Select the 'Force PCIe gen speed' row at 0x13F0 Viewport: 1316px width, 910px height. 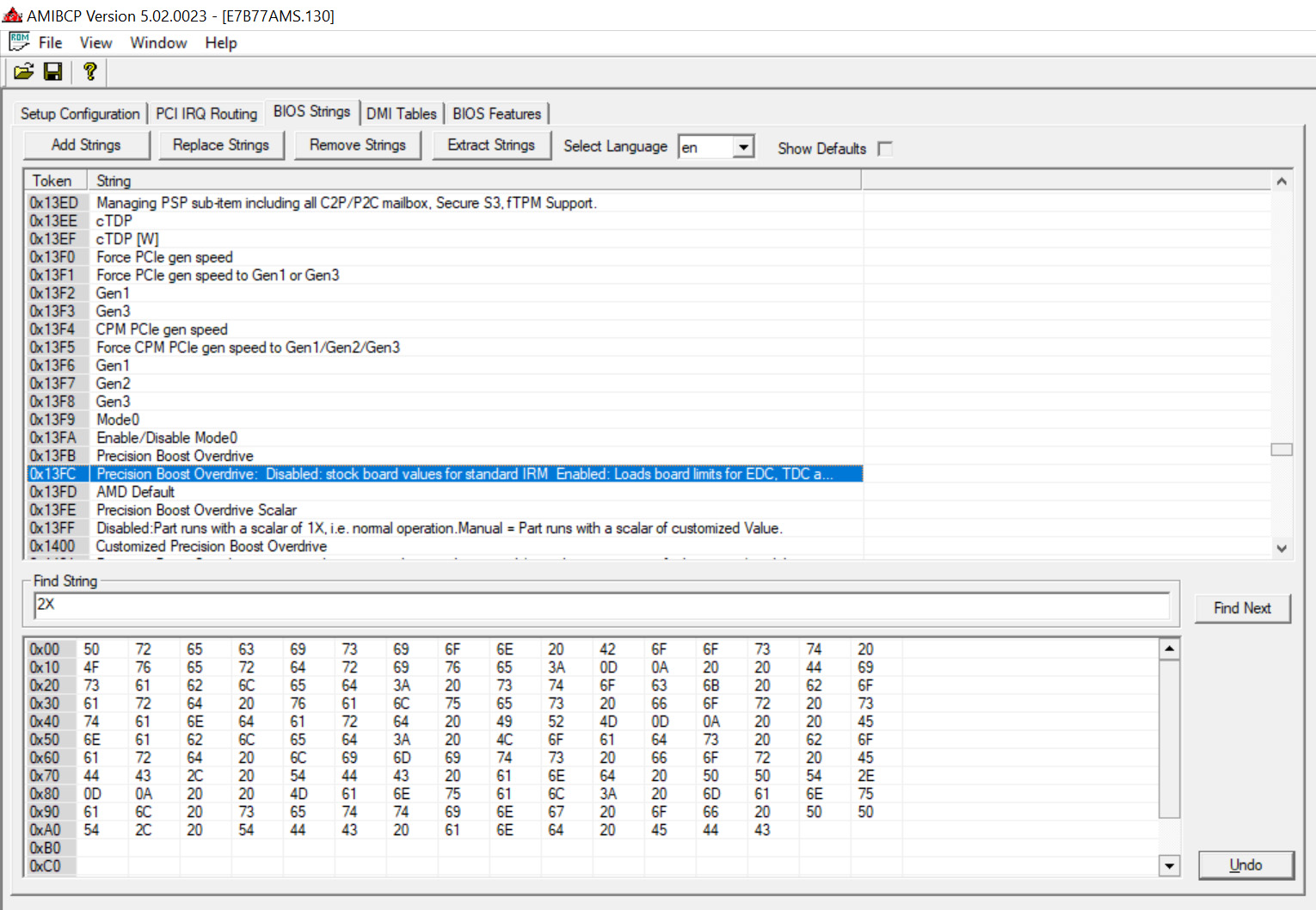coord(445,257)
